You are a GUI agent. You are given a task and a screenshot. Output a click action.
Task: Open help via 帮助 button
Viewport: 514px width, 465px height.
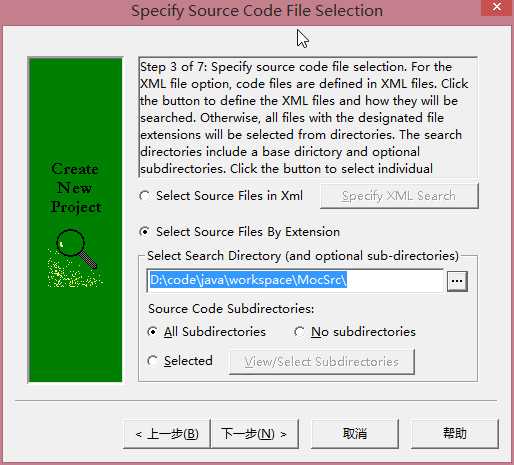(455, 434)
